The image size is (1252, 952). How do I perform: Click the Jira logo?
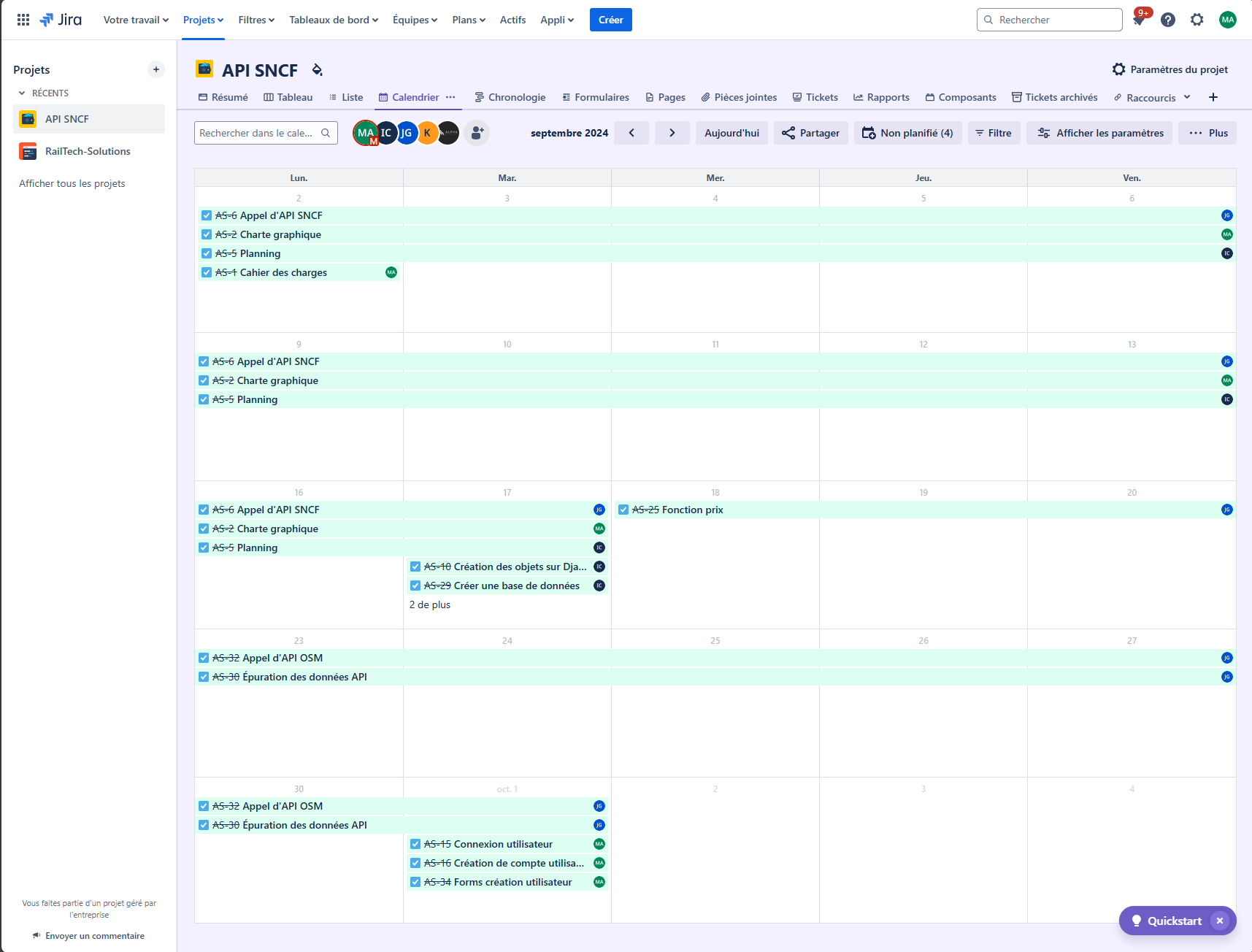pyautogui.click(x=61, y=20)
